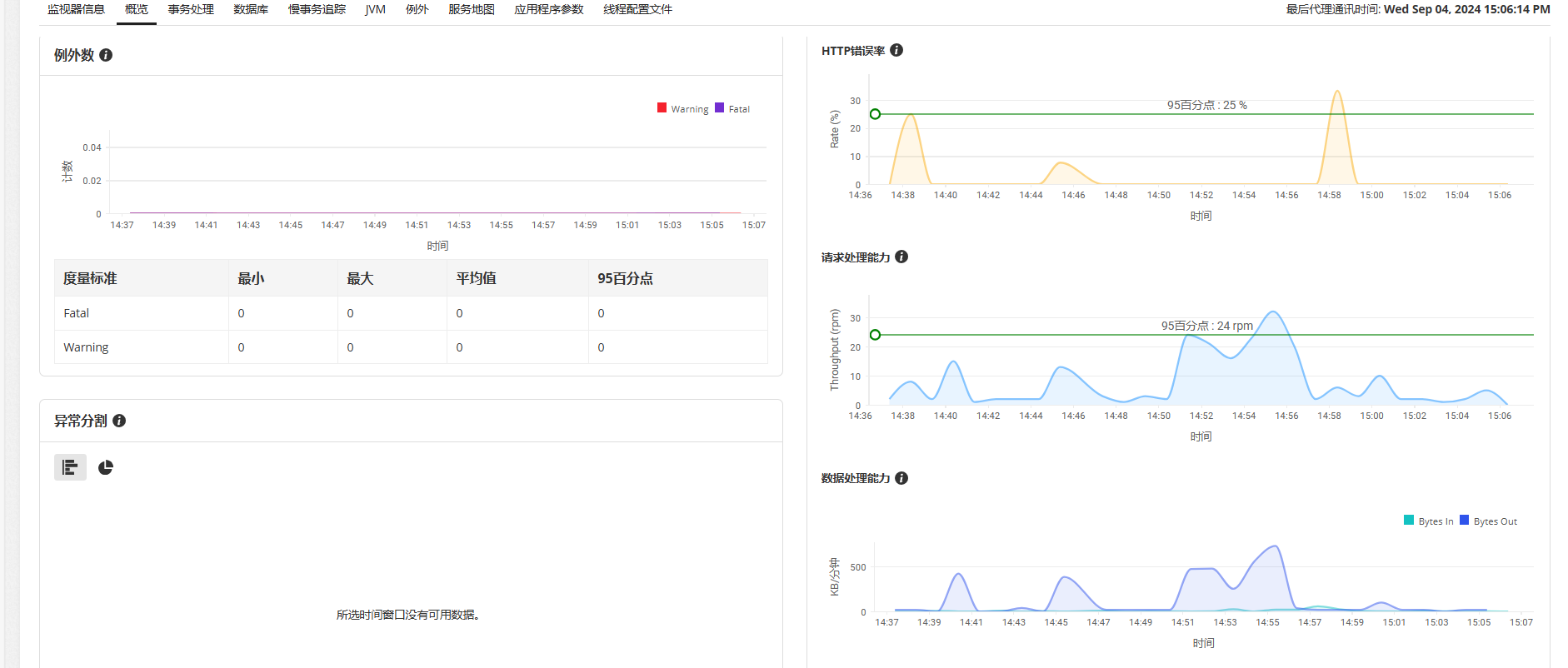Click info icon beside 请求处理能力

pyautogui.click(x=901, y=257)
